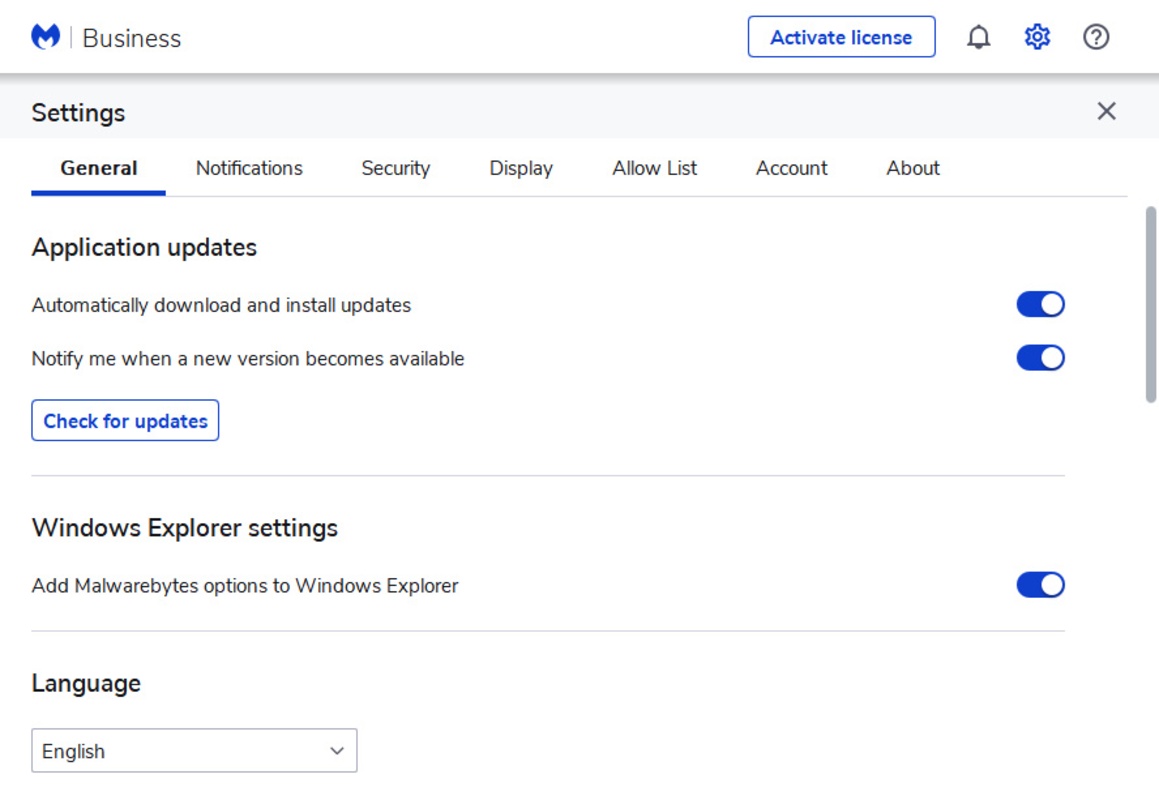
Task: Click the Activate license button
Action: (841, 37)
